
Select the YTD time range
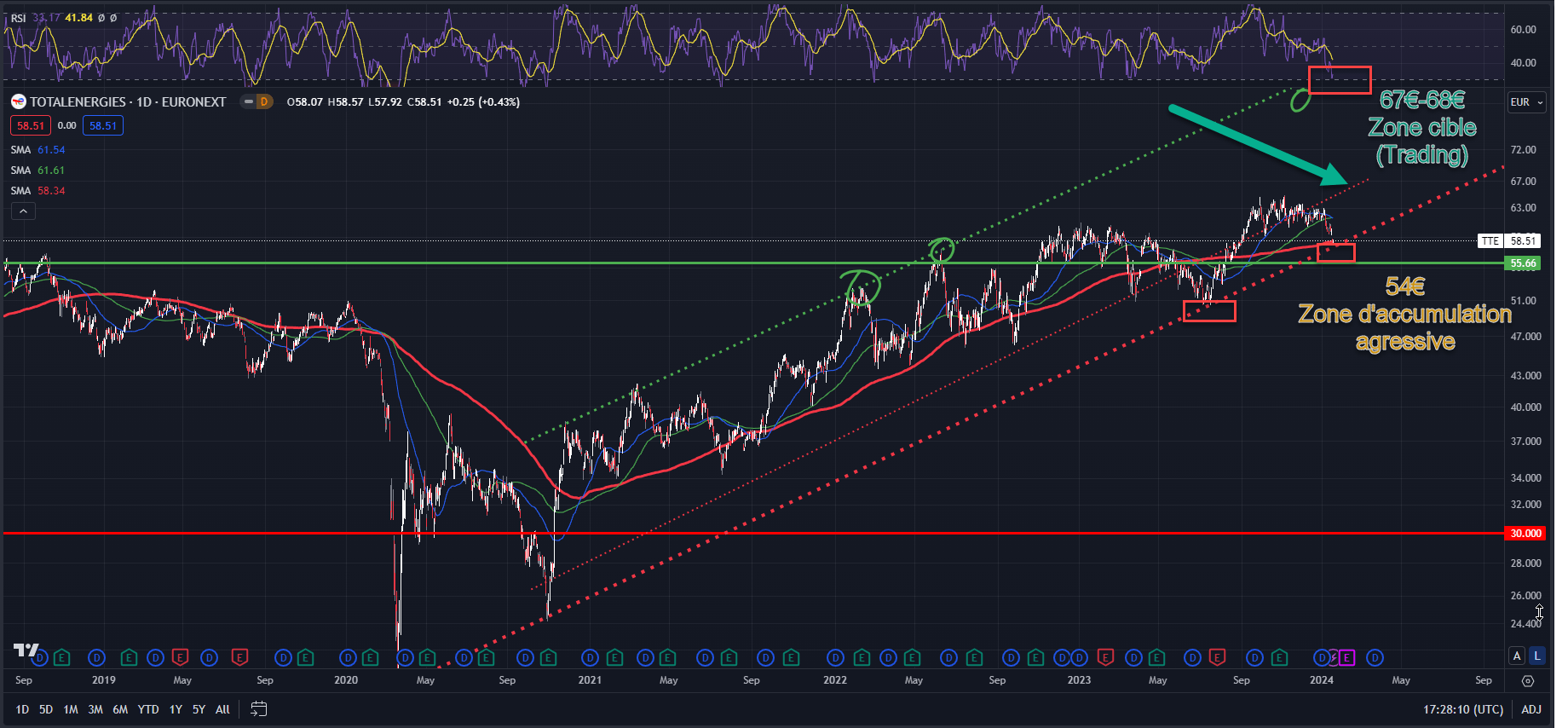[x=148, y=709]
